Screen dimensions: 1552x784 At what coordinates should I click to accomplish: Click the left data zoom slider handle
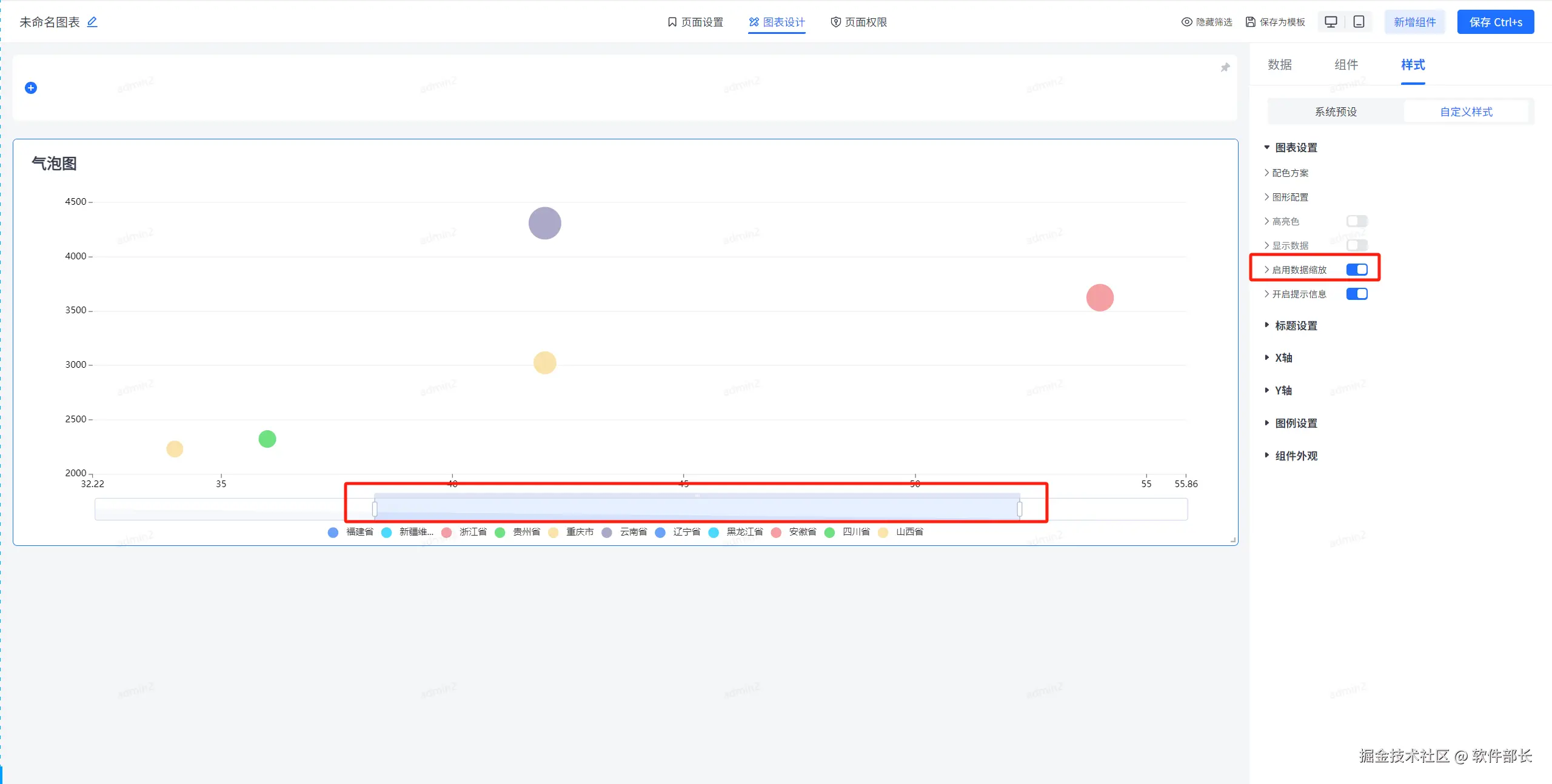375,509
